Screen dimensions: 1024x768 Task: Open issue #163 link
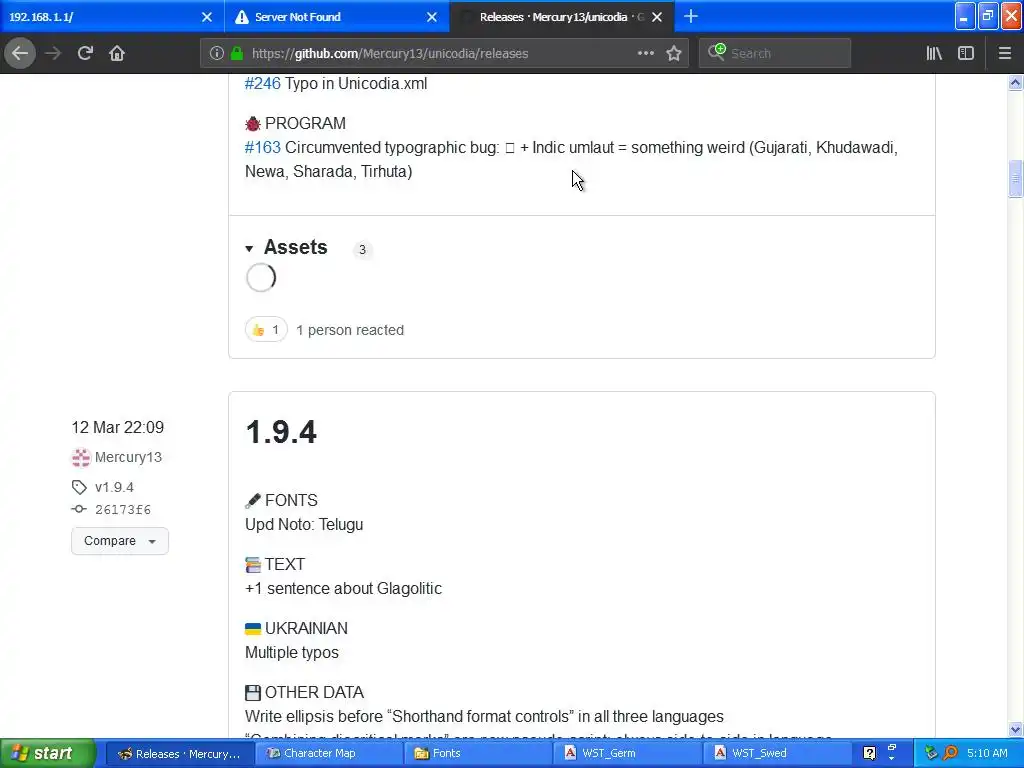pos(263,148)
